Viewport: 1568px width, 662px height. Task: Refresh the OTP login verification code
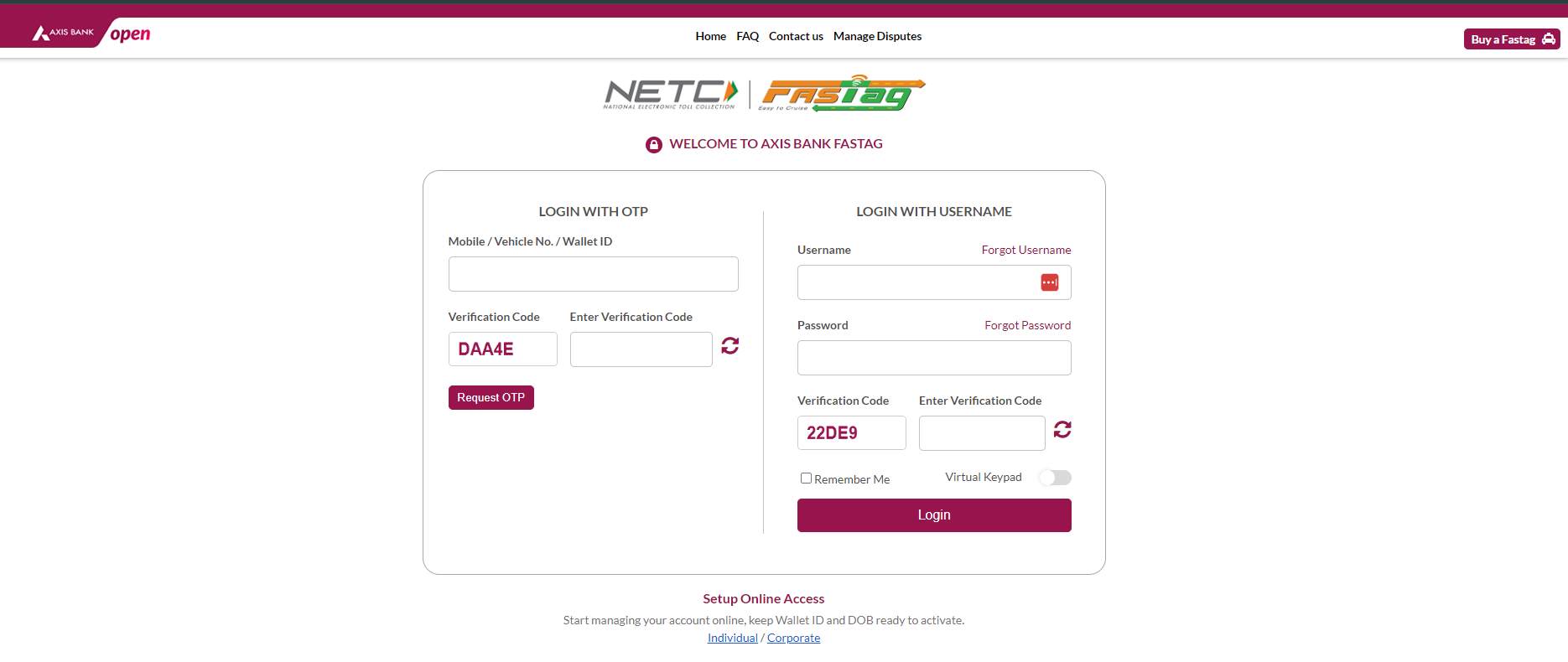[x=729, y=345]
